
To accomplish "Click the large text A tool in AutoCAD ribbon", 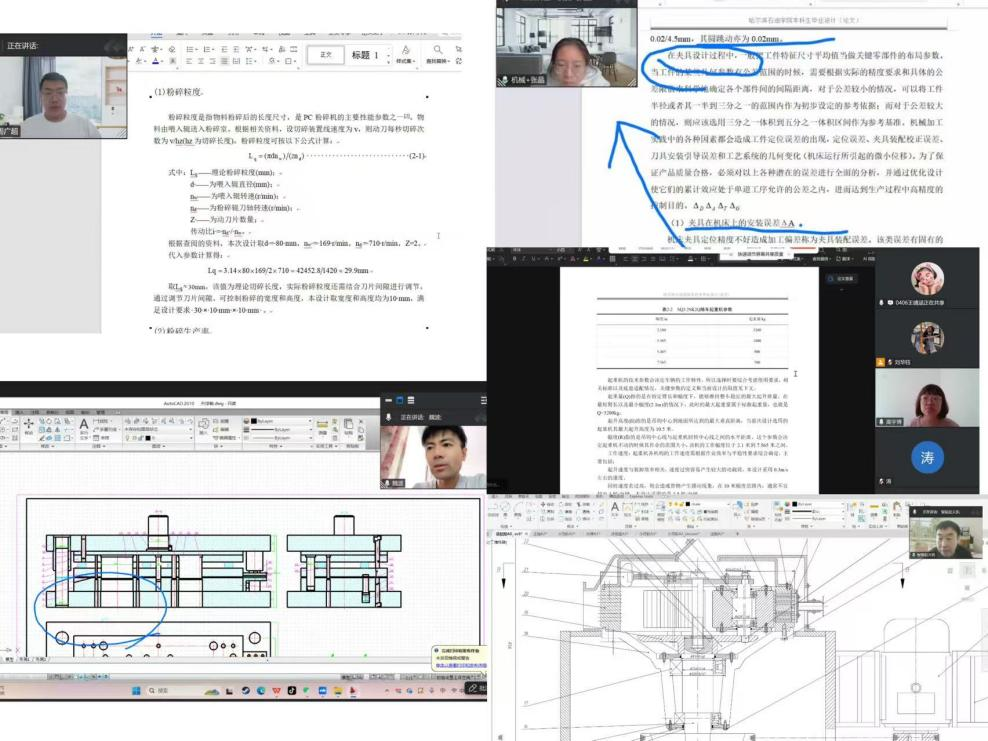I will click(86, 424).
